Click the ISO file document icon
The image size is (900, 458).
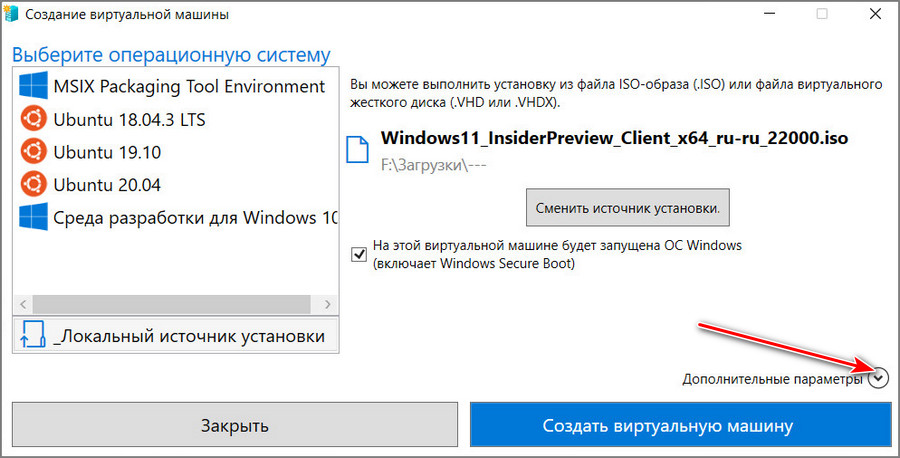[357, 149]
